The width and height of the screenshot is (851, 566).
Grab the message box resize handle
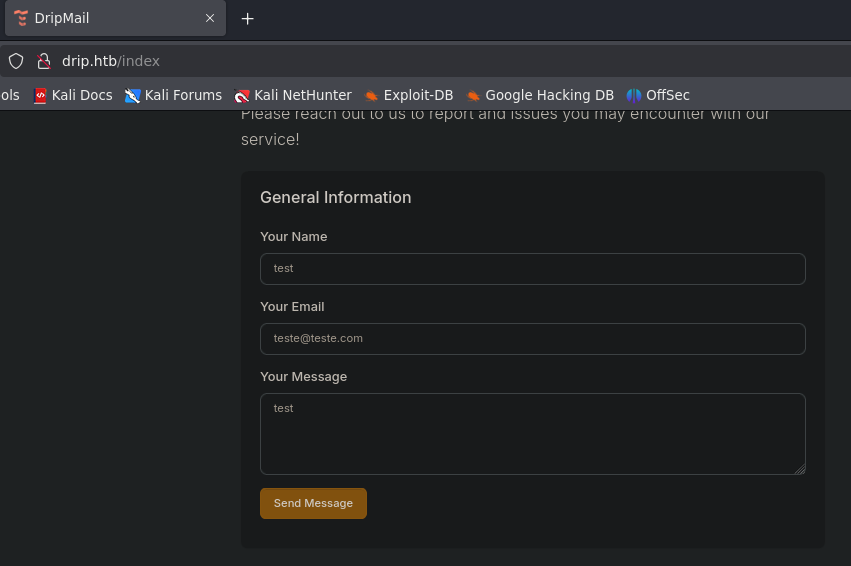(800, 469)
